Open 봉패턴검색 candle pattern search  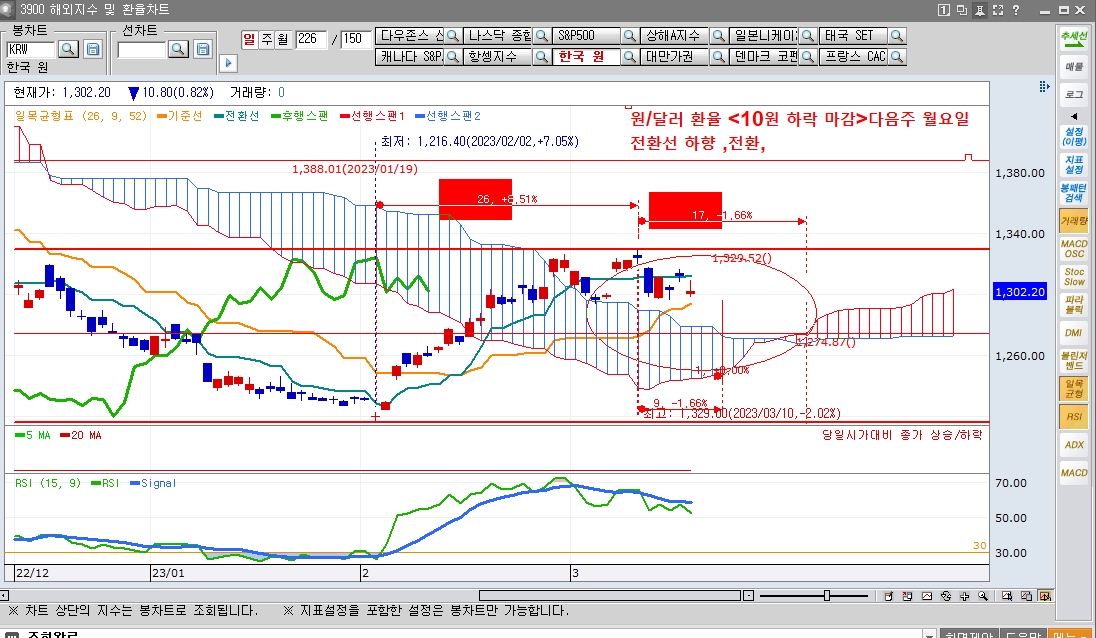click(x=1074, y=193)
